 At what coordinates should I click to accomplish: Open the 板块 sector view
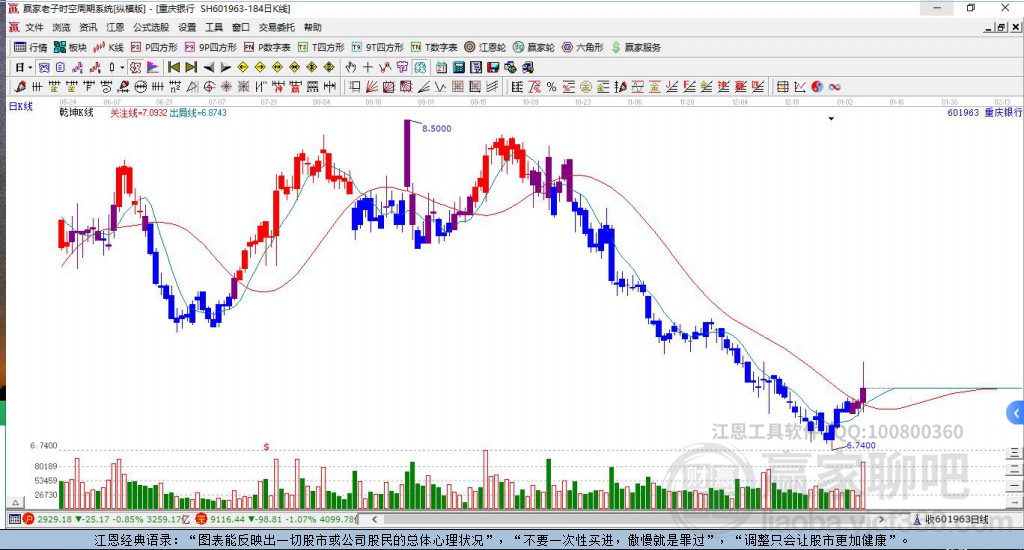[71, 47]
